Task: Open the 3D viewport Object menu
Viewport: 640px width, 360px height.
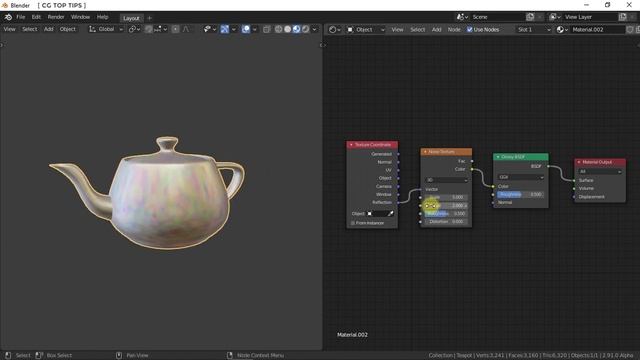Action: coord(68,29)
